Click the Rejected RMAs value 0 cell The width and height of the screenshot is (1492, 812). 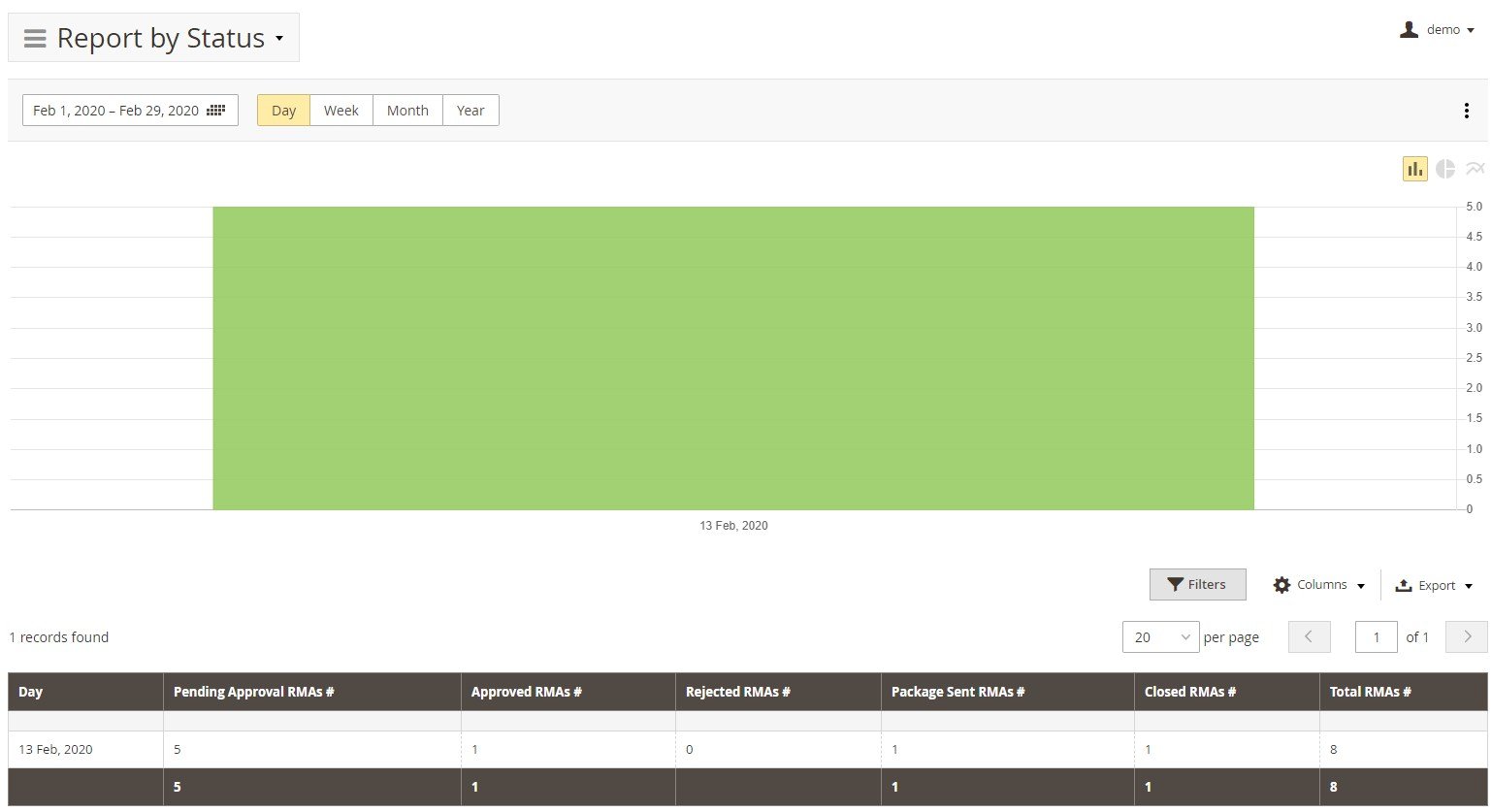click(778, 750)
